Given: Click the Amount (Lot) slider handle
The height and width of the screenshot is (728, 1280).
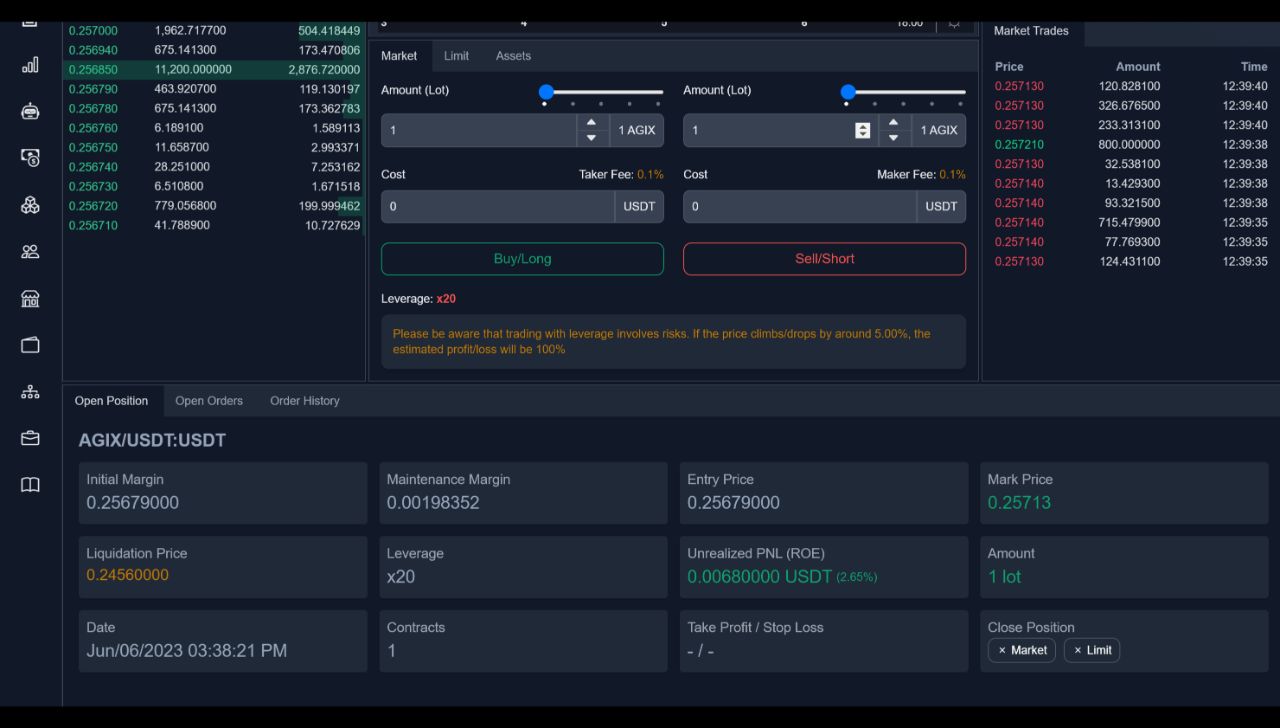Looking at the screenshot, I should pyautogui.click(x=545, y=90).
